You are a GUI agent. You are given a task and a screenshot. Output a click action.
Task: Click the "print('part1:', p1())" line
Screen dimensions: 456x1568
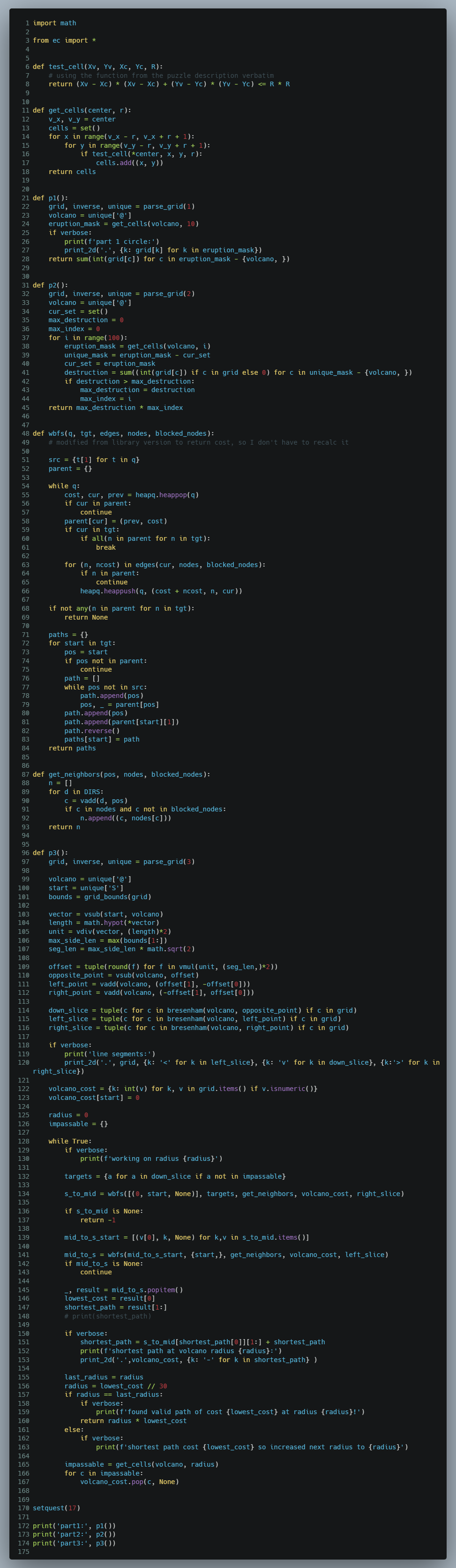coord(74,1525)
